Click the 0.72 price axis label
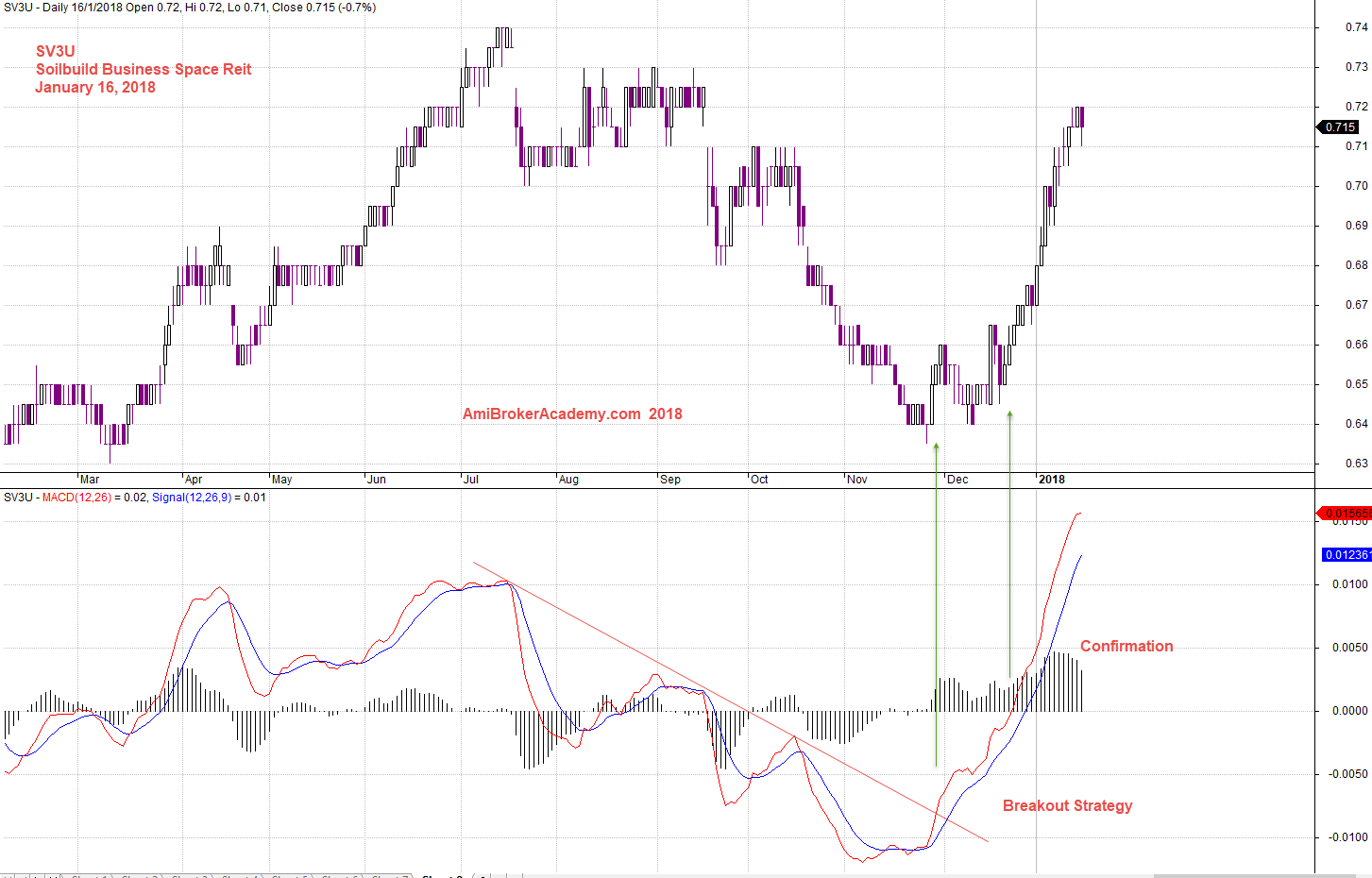 coord(1356,107)
